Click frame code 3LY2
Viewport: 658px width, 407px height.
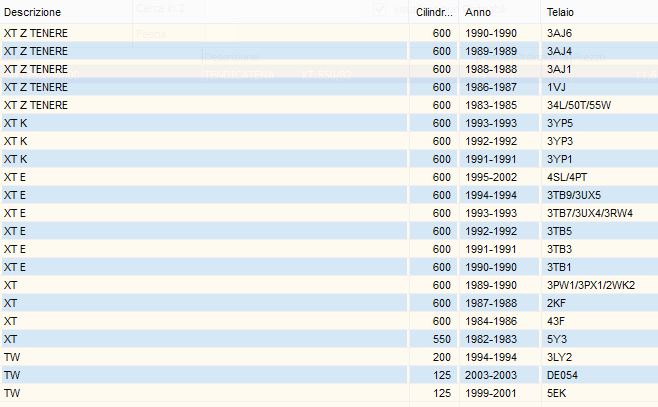559,357
